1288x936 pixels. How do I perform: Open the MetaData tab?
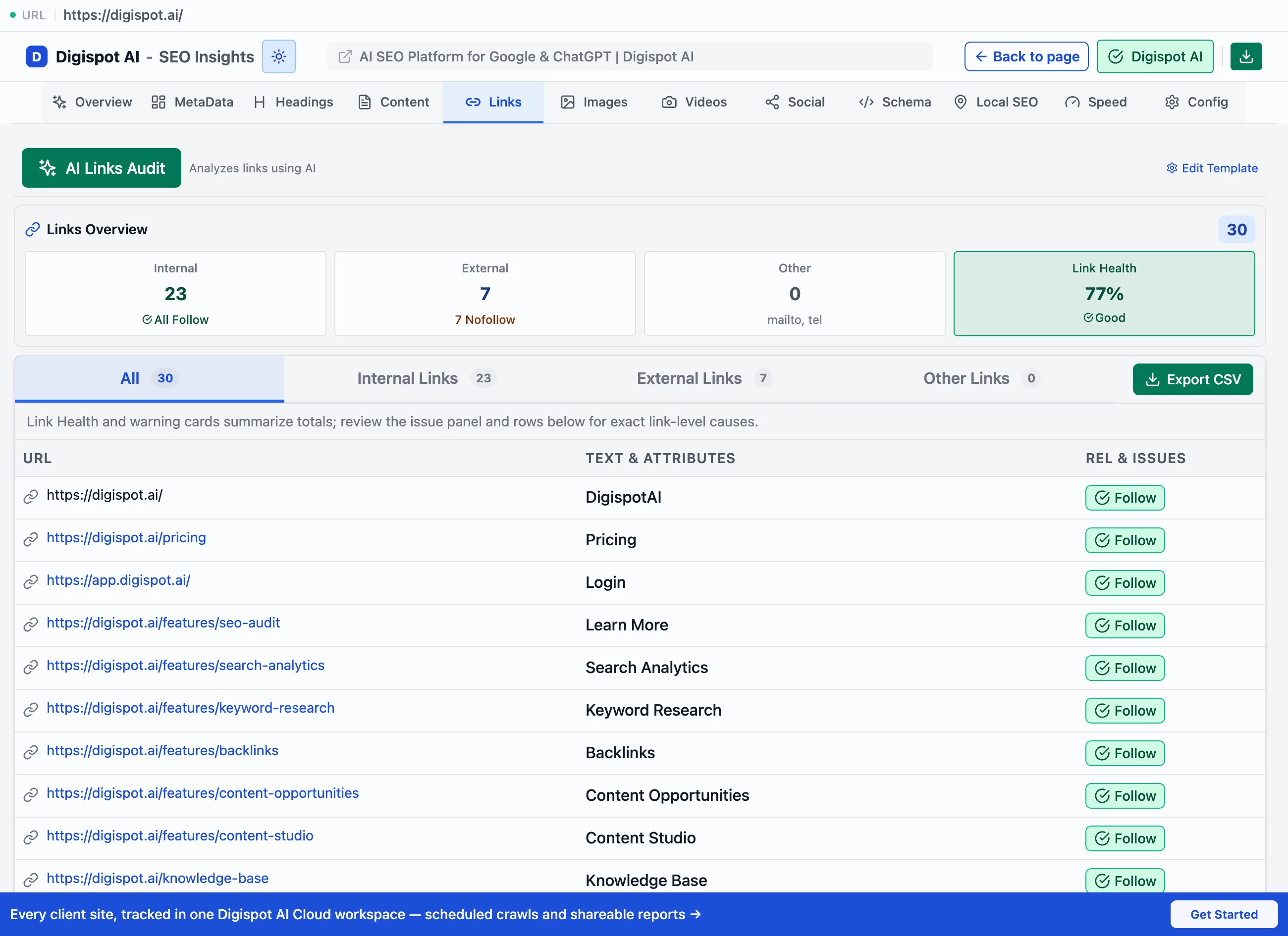[x=192, y=102]
